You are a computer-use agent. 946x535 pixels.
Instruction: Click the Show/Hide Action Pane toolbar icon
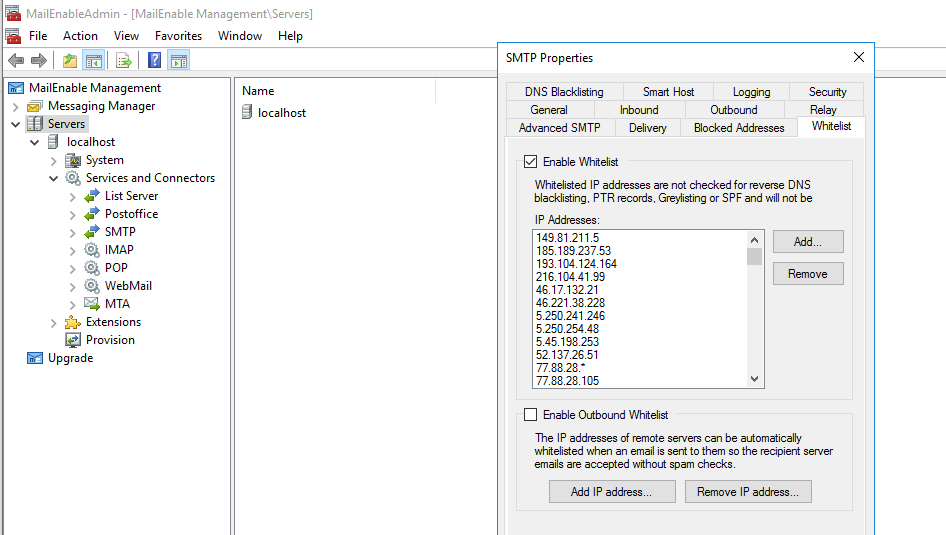[179, 61]
